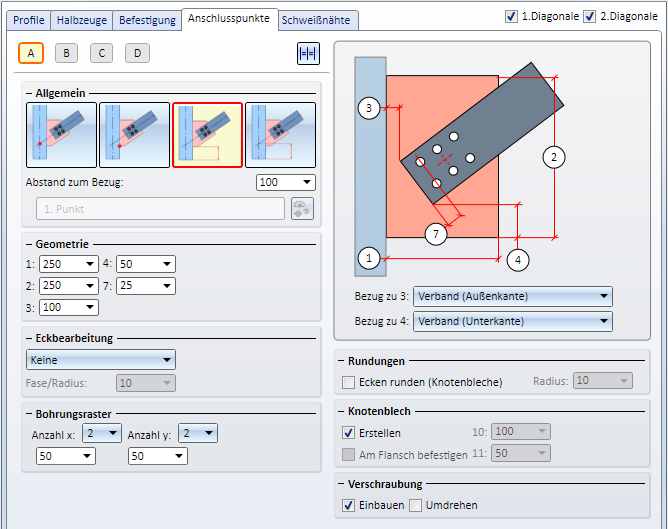This screenshot has height=529, width=668.
Task: Collapse the Rundungen section
Action: (x=341, y=361)
